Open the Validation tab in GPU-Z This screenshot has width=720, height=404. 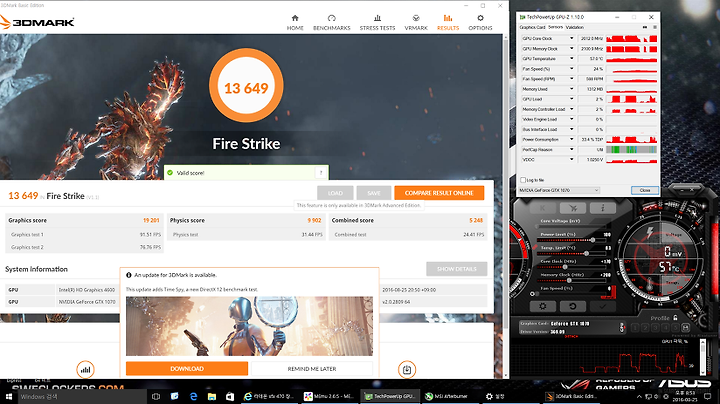574,27
